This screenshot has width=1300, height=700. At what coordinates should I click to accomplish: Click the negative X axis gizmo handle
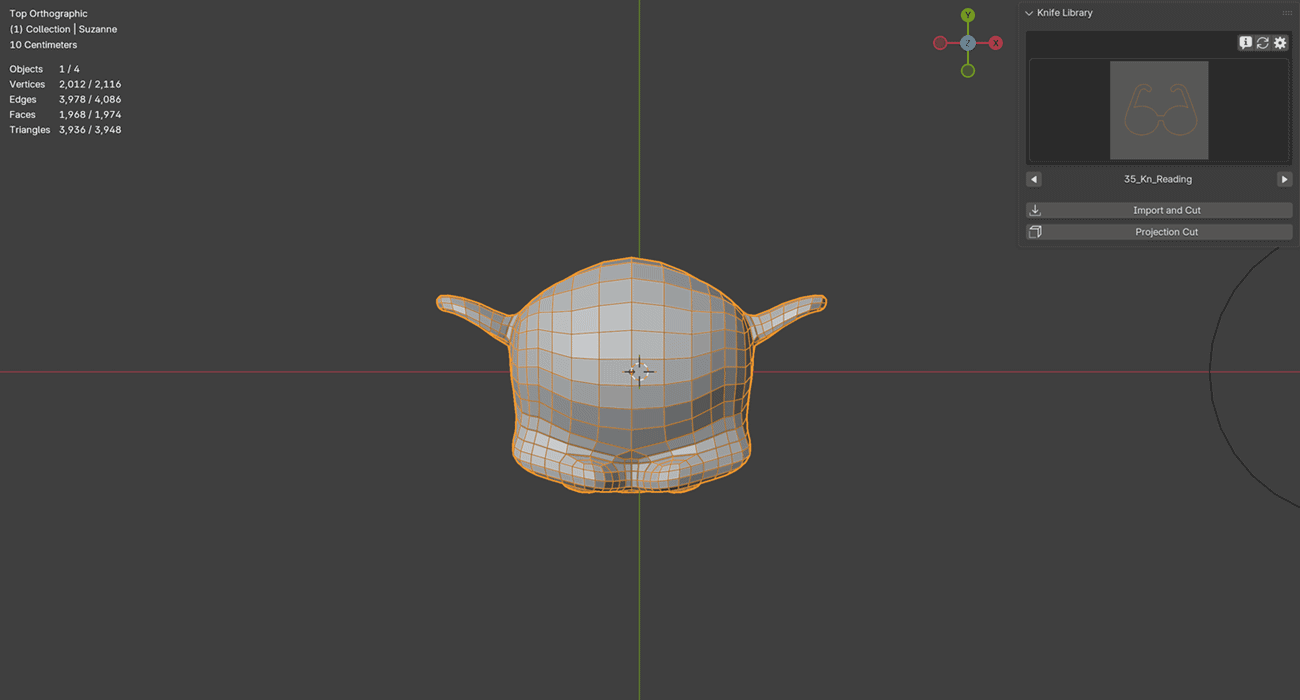point(940,43)
